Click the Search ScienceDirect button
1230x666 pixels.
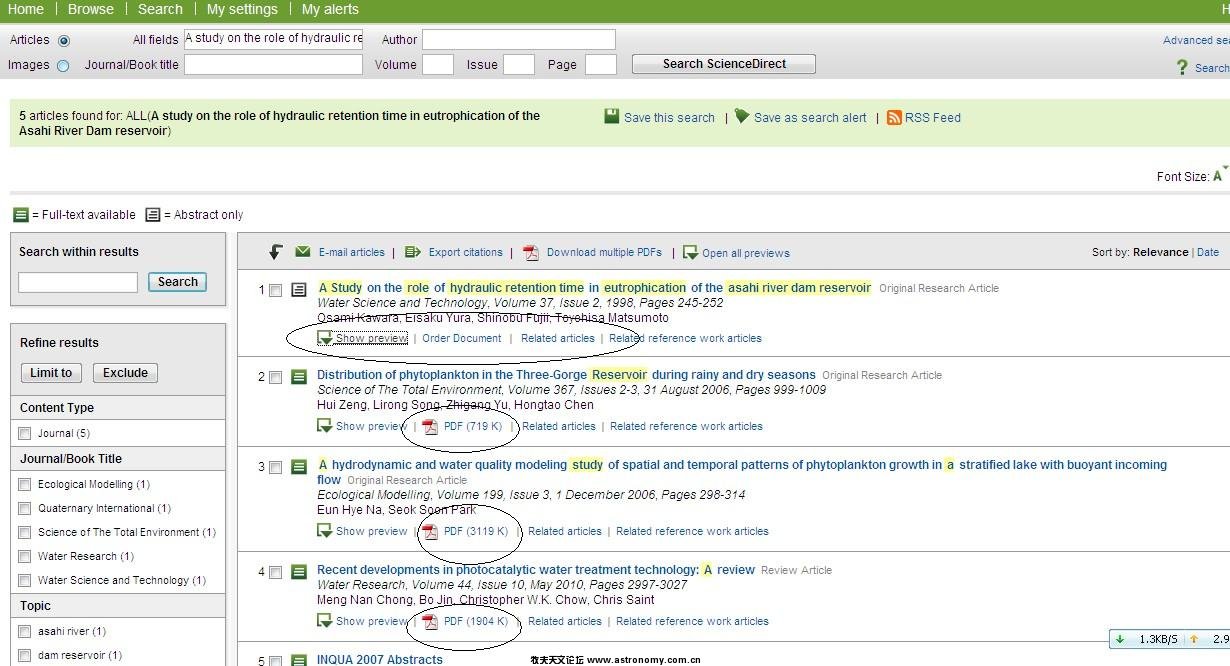pyautogui.click(x=724, y=64)
